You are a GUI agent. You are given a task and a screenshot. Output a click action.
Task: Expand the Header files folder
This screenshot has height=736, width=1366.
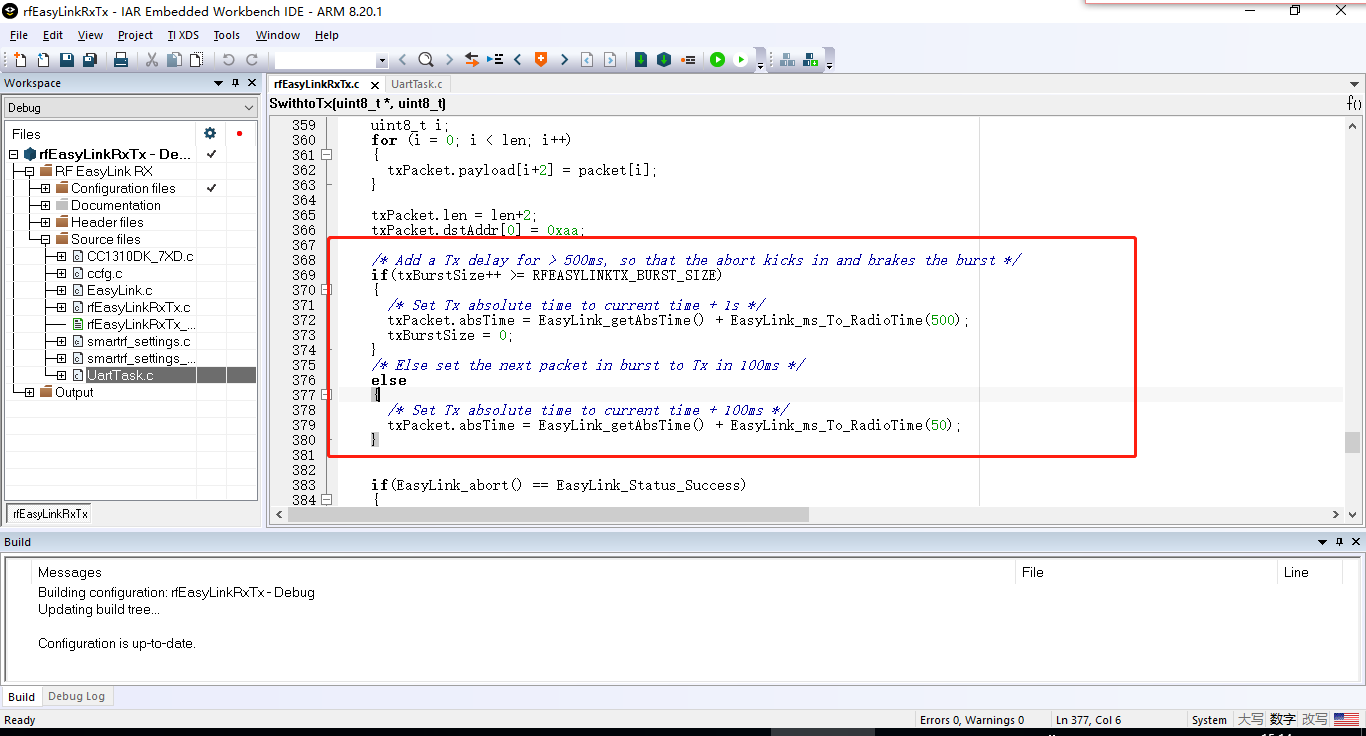click(x=45, y=222)
